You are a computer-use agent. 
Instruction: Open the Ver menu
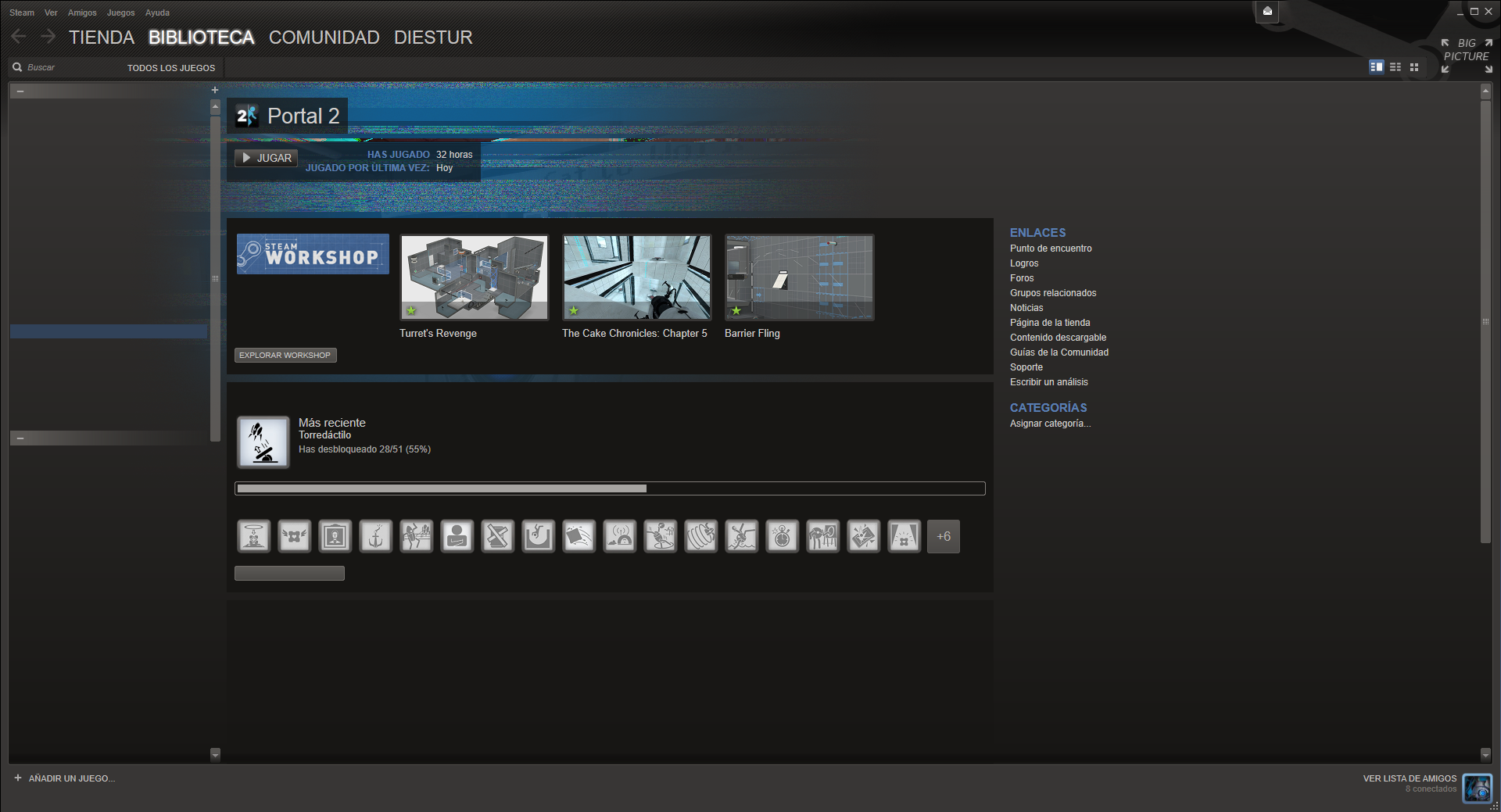[x=51, y=13]
